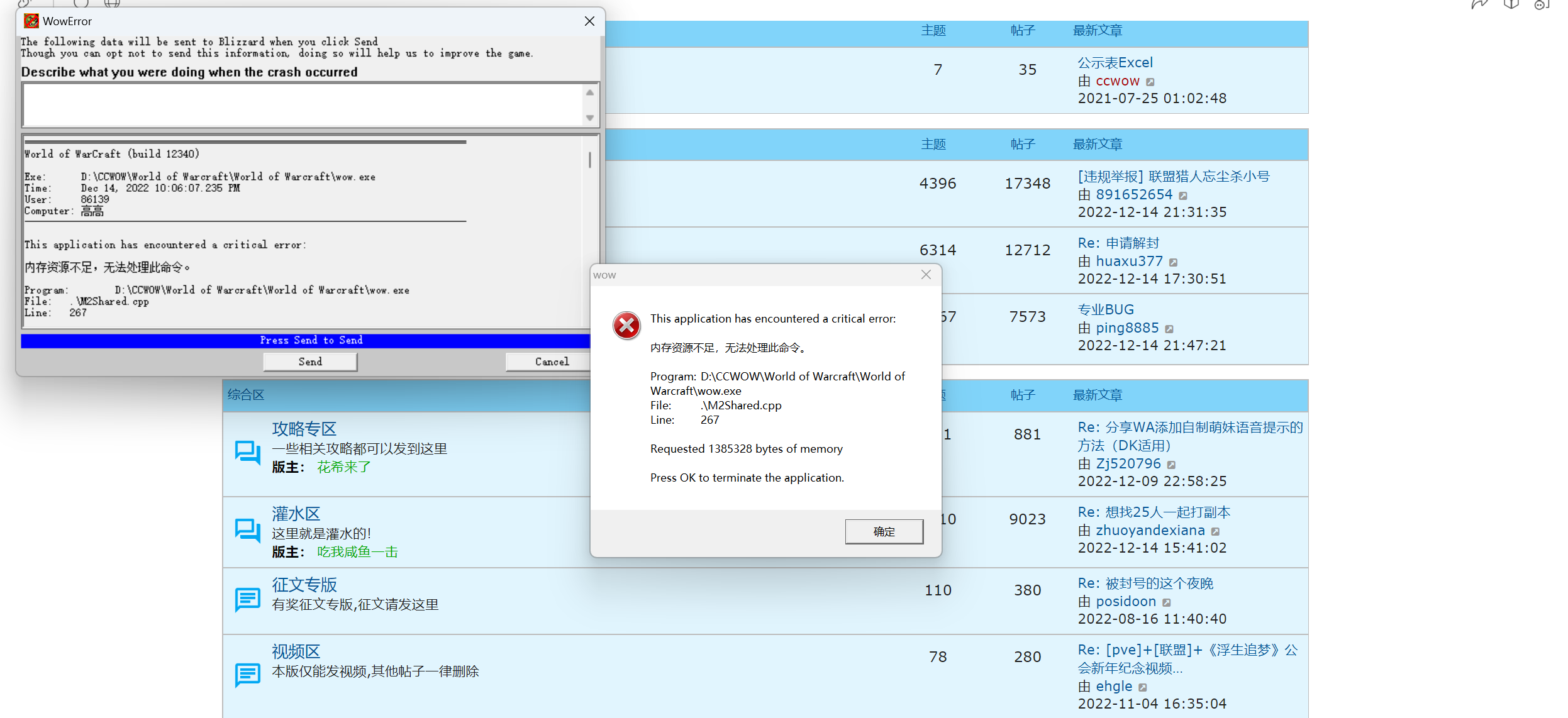
Task: Click 确定 to terminate the application
Action: 884,531
